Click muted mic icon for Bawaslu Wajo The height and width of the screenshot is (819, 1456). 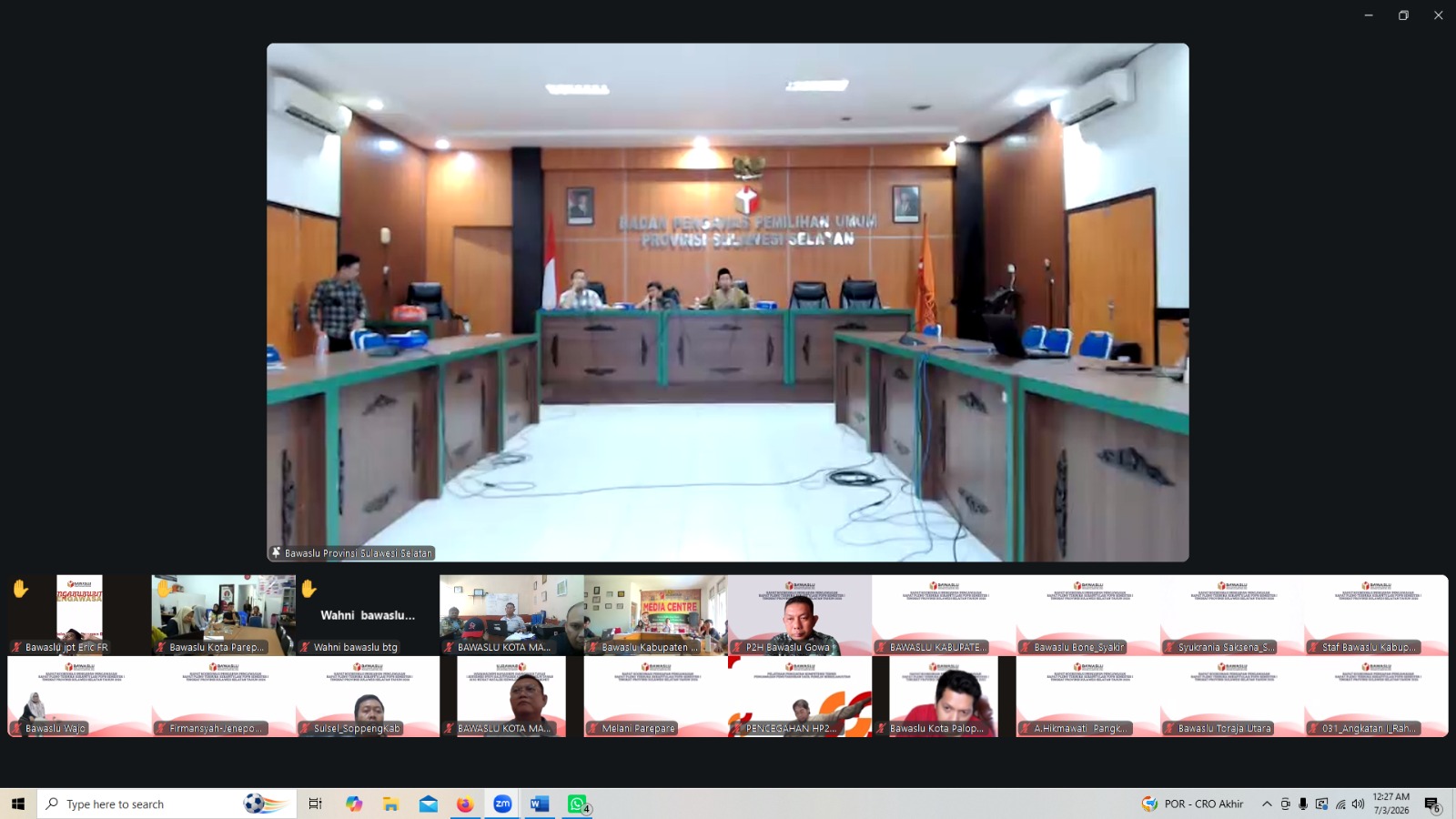[x=16, y=729]
